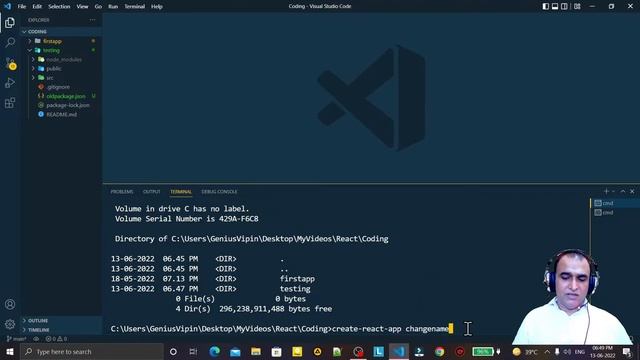Click the new terminal plus icon
The height and width of the screenshot is (360, 640).
(x=606, y=191)
